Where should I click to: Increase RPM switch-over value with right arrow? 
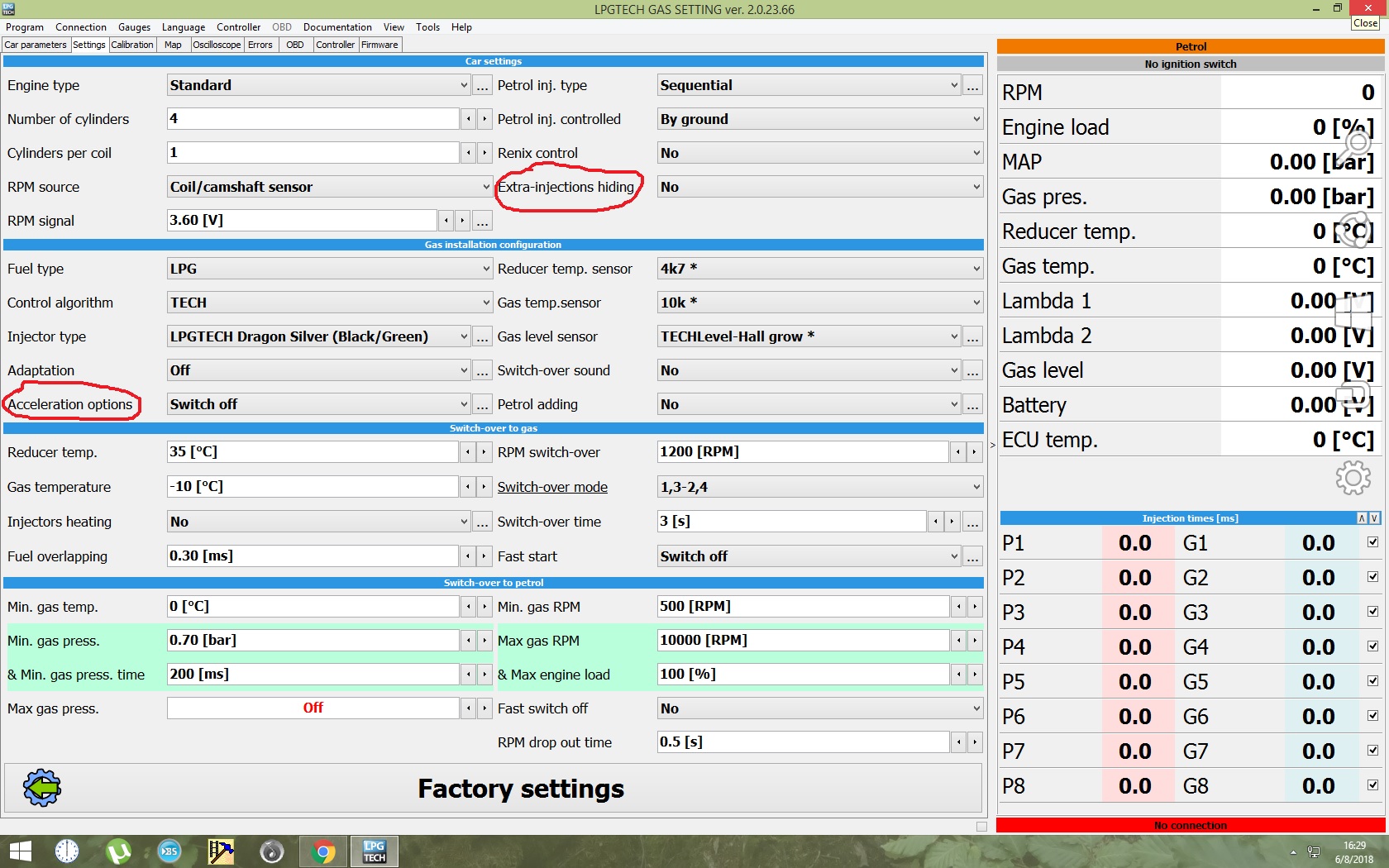(975, 452)
